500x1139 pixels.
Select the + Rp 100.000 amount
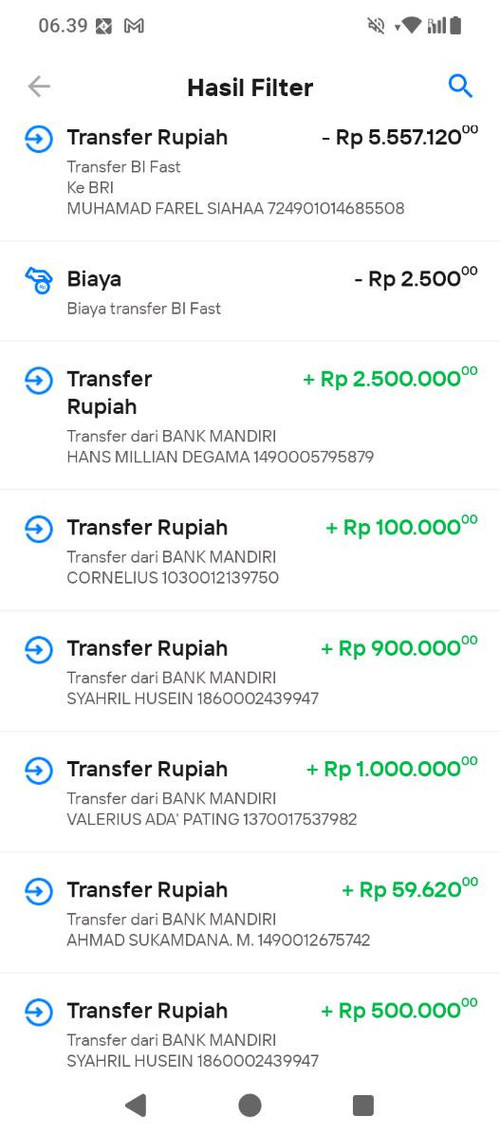tap(401, 526)
